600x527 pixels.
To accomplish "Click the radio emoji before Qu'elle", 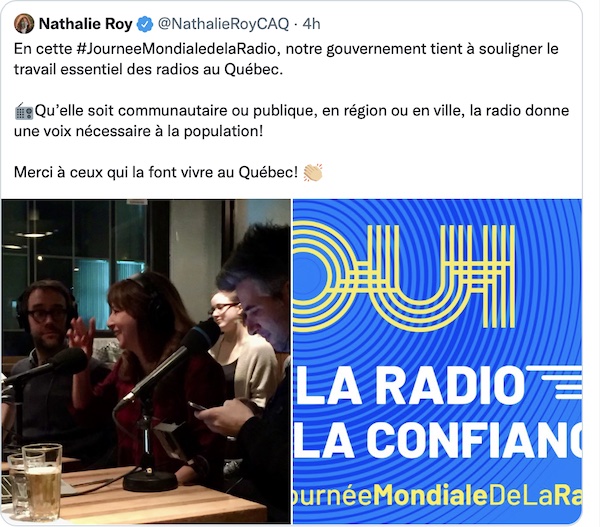I will tap(24, 111).
